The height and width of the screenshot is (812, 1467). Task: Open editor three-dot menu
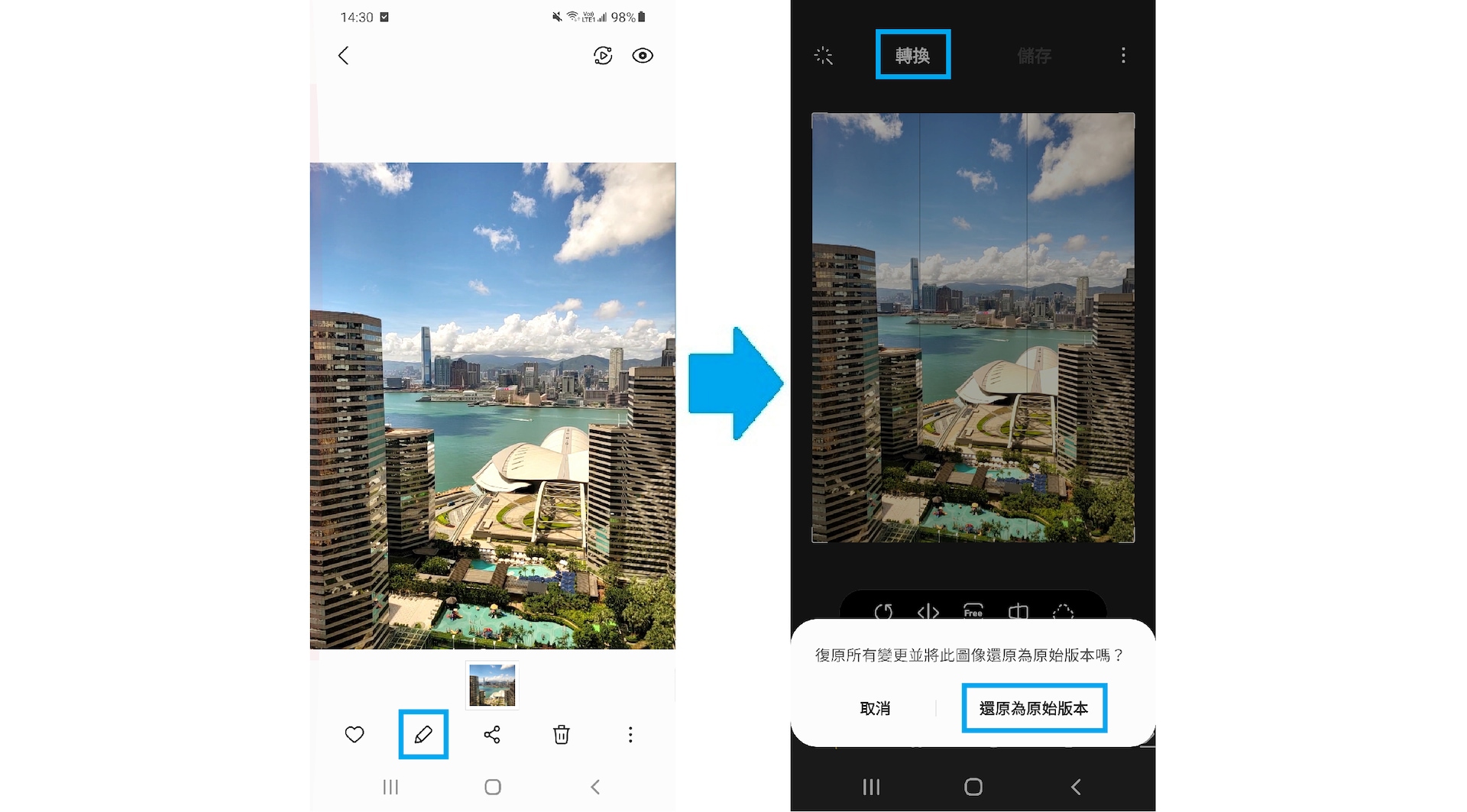pyautogui.click(x=1123, y=55)
